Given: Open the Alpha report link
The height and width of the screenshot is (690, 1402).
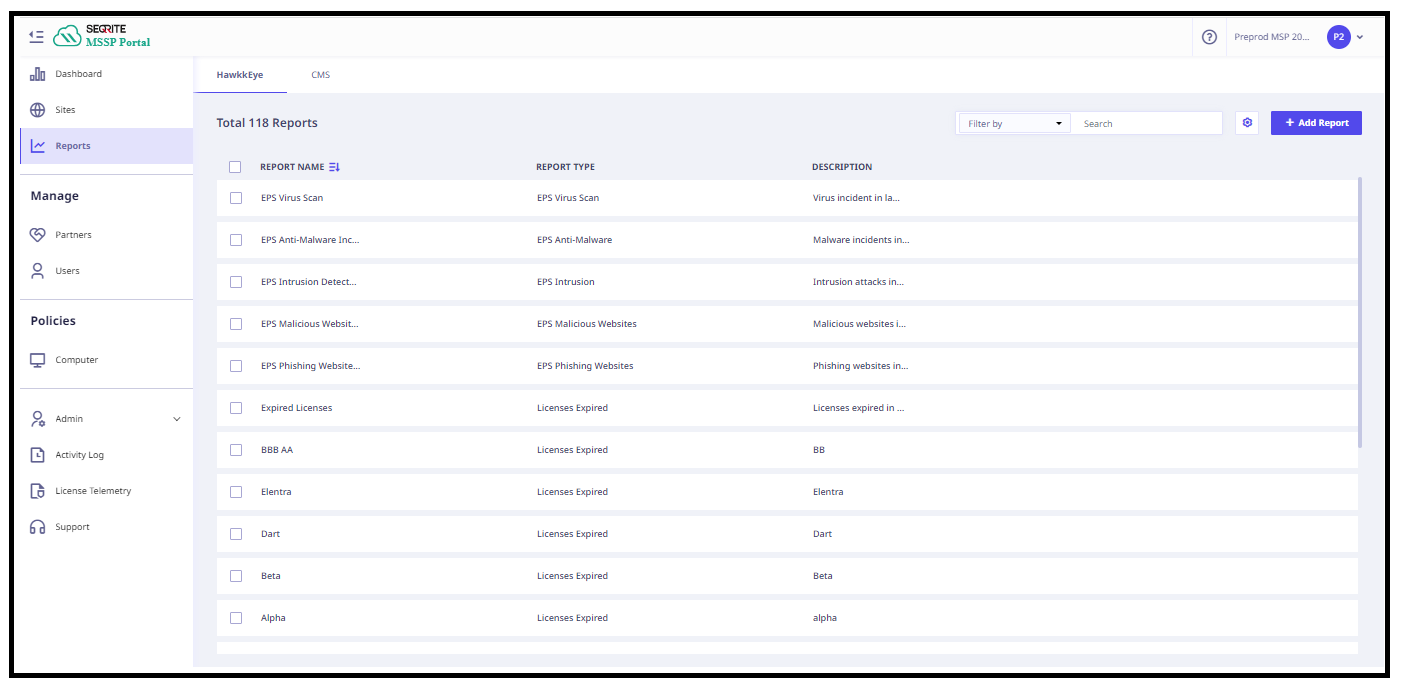Looking at the screenshot, I should point(273,618).
